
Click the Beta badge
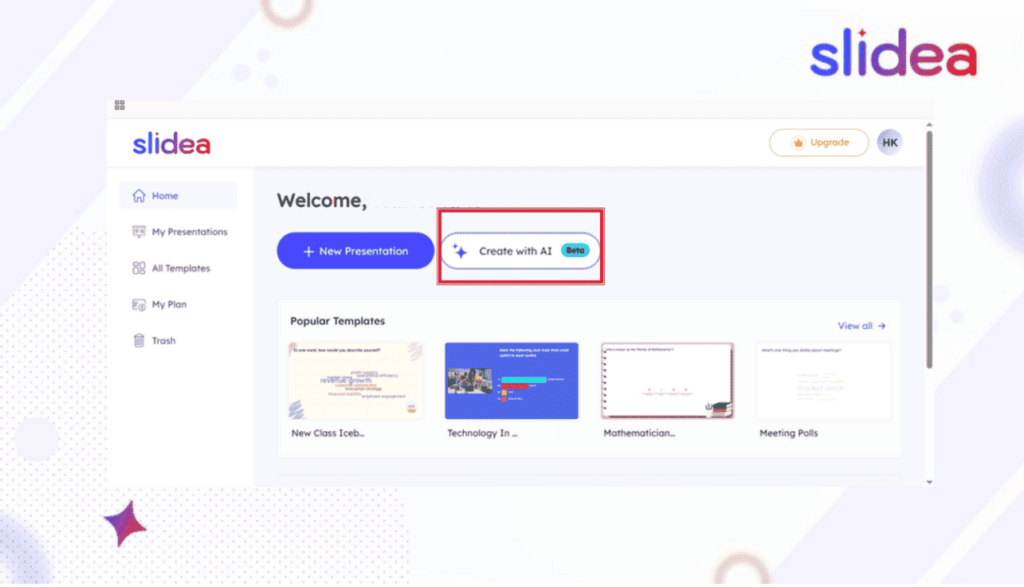click(575, 251)
